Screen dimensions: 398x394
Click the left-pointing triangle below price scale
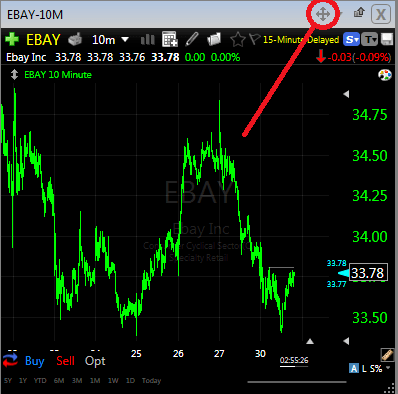pyautogui.click(x=346, y=341)
